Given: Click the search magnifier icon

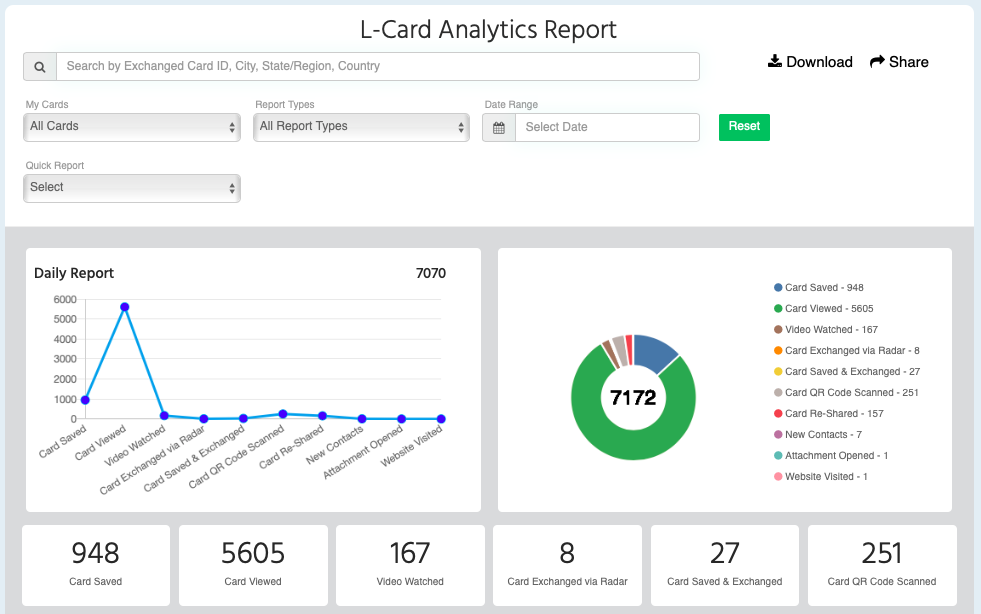Looking at the screenshot, I should (39, 67).
